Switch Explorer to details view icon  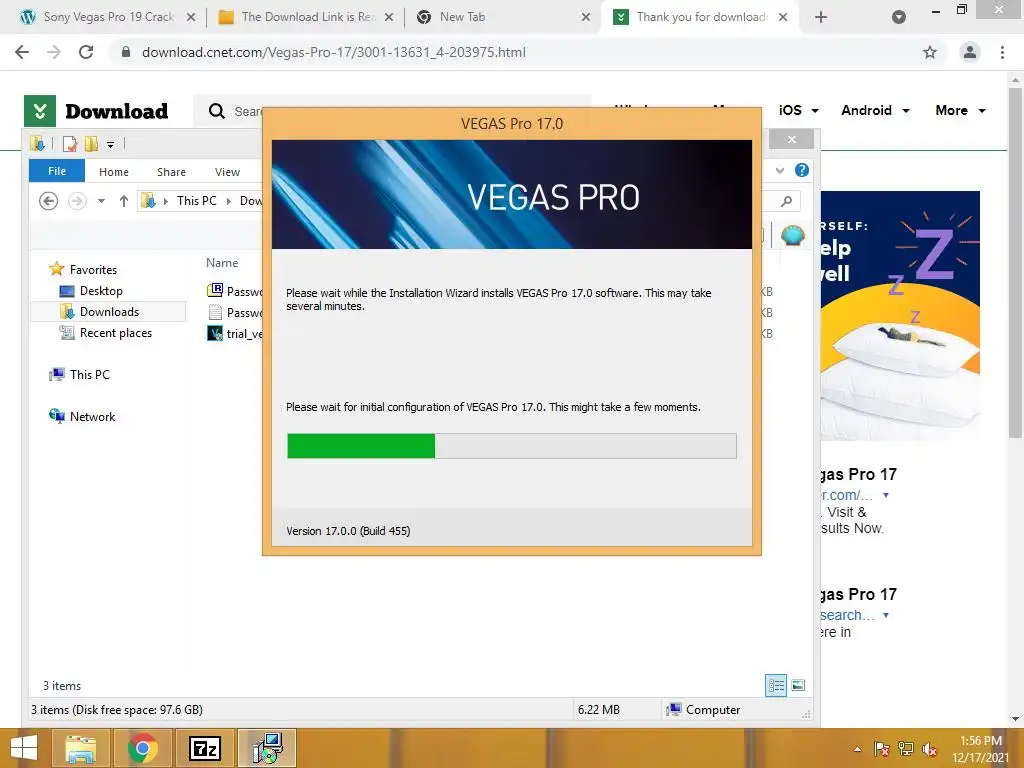pyautogui.click(x=776, y=685)
